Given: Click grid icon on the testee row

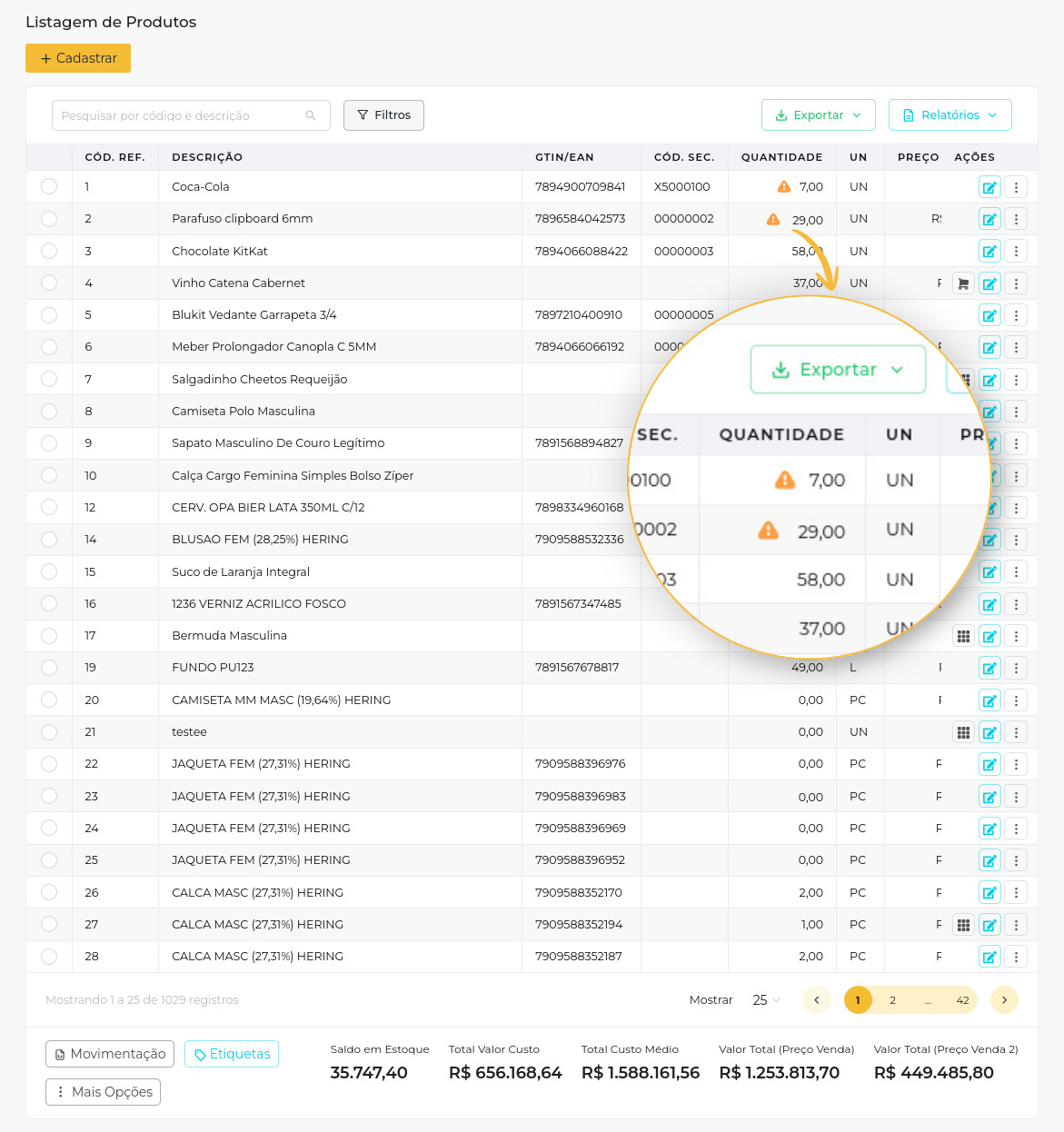Looking at the screenshot, I should point(963,732).
